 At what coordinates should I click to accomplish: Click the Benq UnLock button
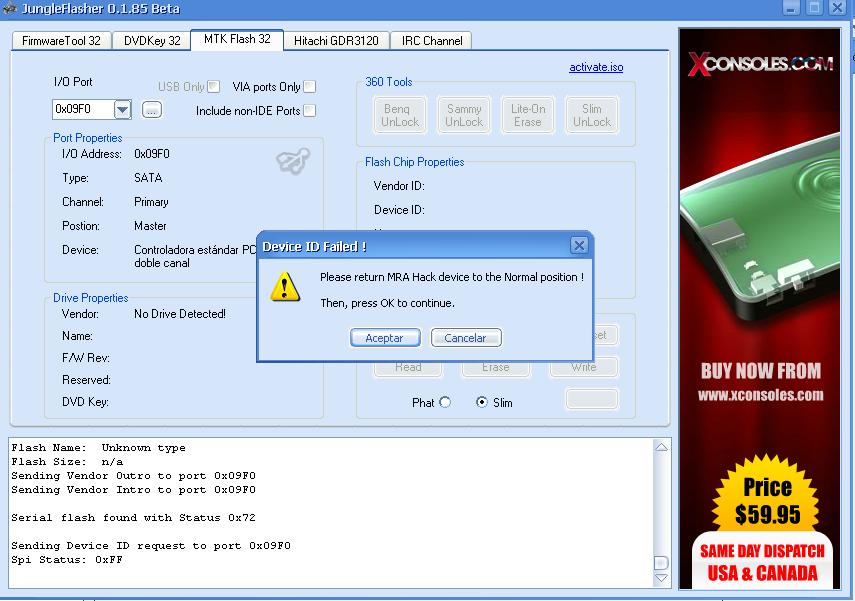pos(400,115)
